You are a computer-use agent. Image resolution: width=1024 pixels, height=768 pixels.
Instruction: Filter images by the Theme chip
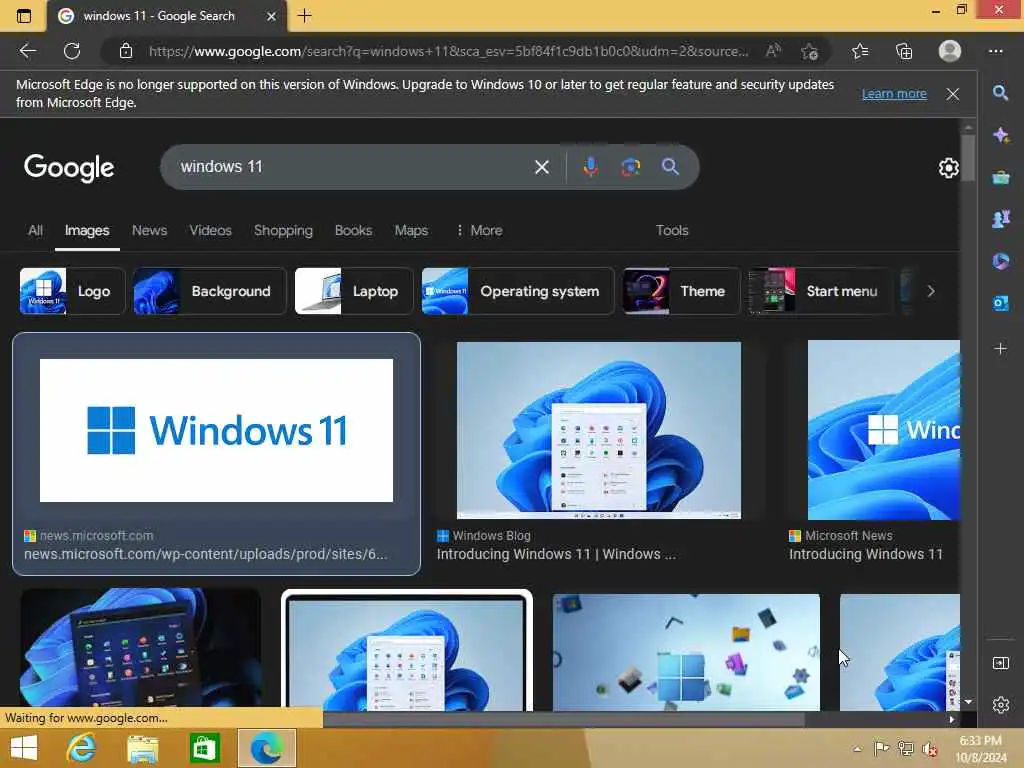click(682, 291)
